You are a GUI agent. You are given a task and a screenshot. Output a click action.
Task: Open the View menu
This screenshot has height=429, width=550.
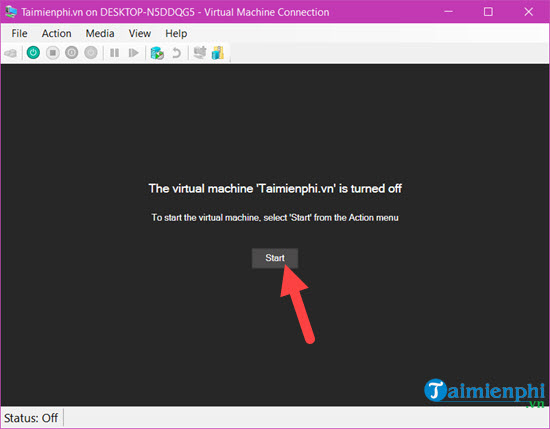click(140, 33)
